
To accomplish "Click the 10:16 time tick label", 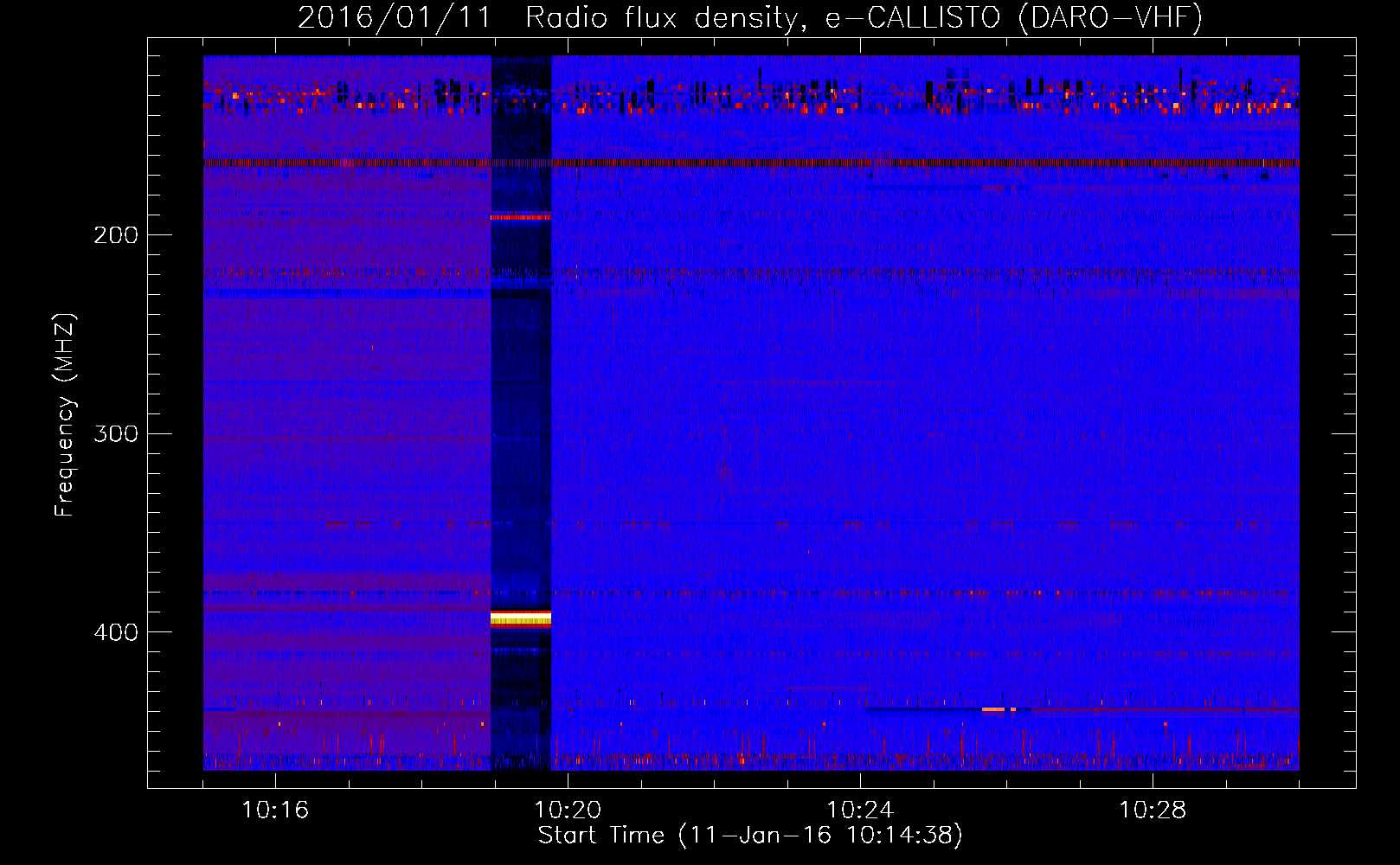I will 275,811.
